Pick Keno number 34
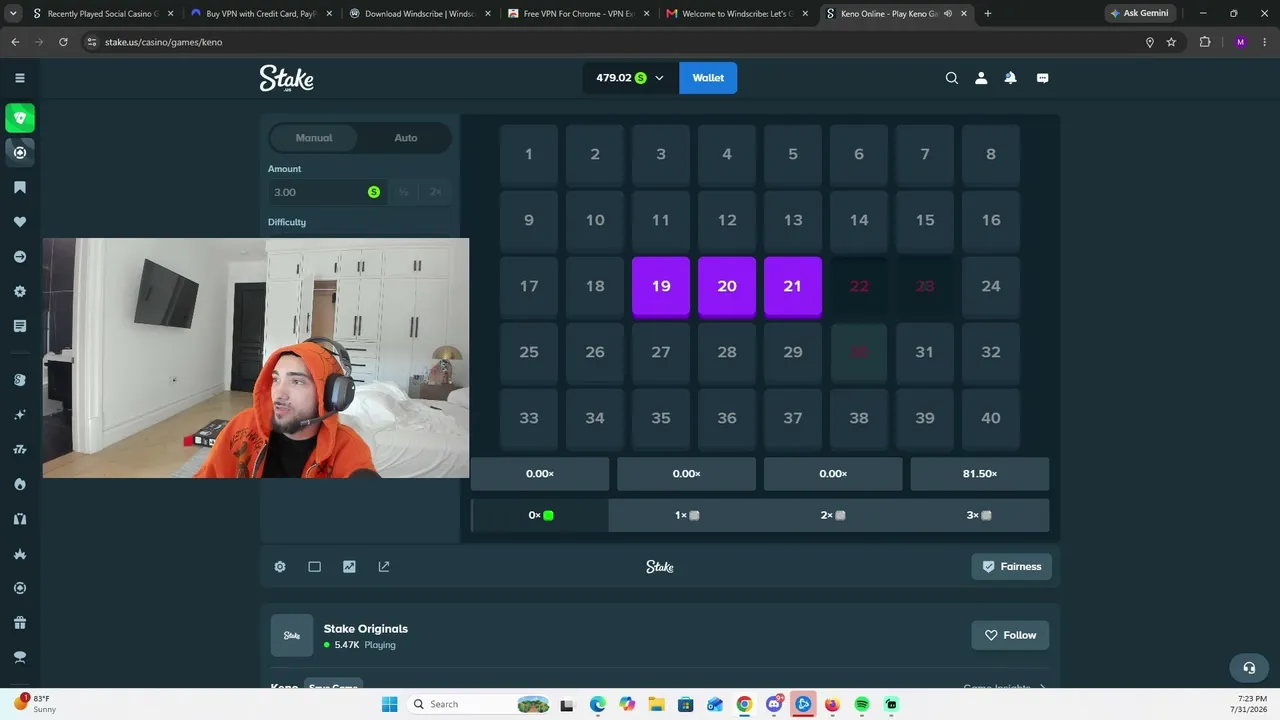Screen dimensions: 1280x720 595,418
